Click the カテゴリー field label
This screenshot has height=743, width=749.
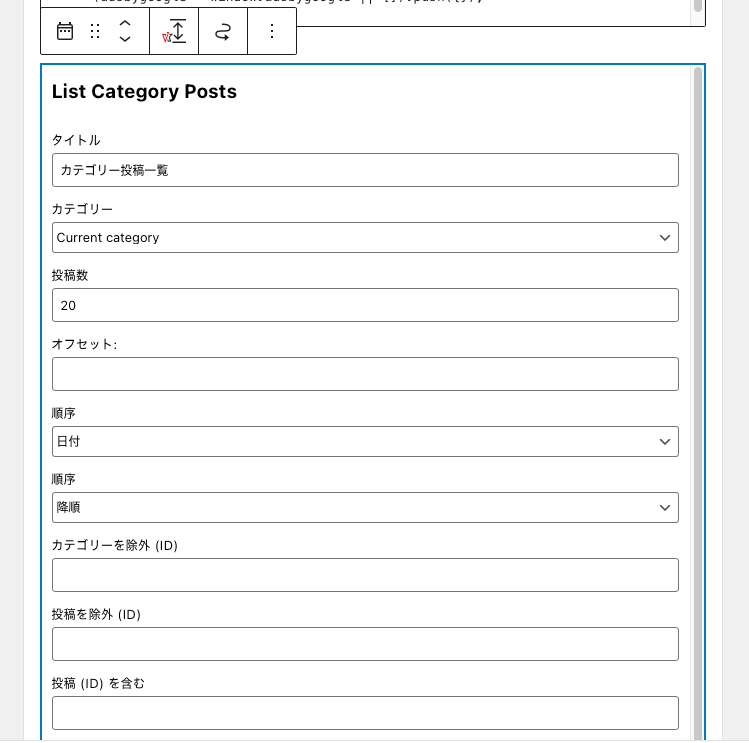[x=82, y=209]
